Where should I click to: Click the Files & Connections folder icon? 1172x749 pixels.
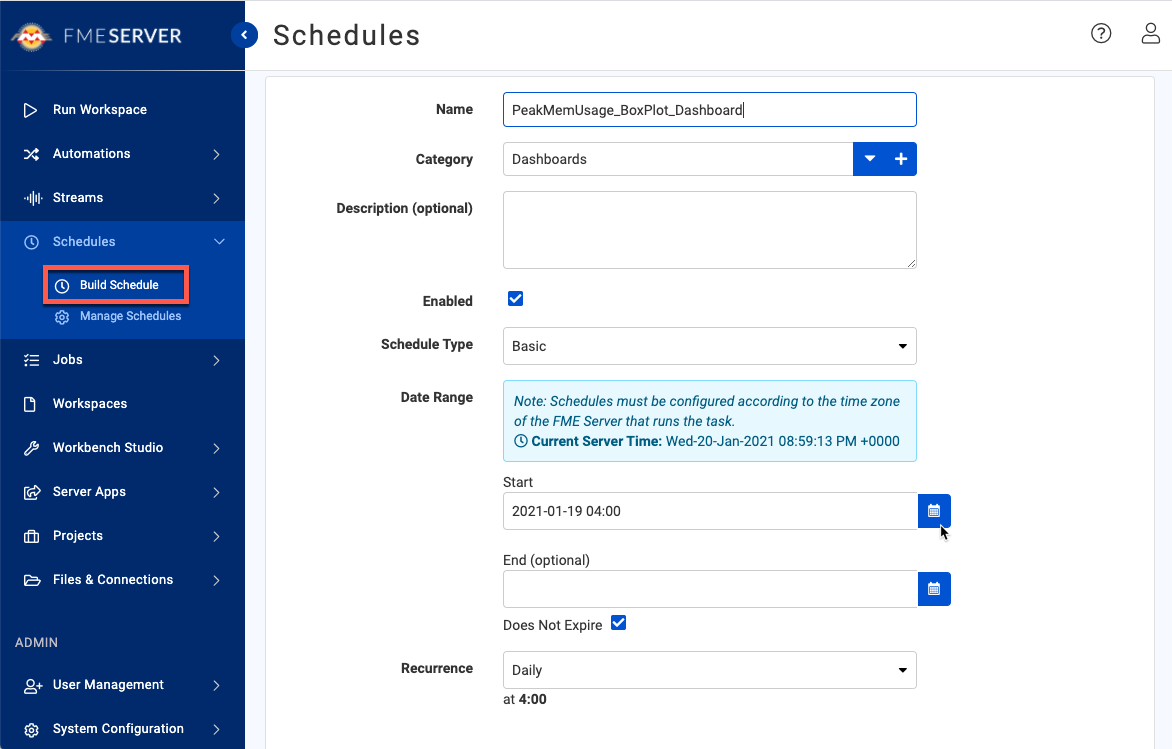coord(32,581)
